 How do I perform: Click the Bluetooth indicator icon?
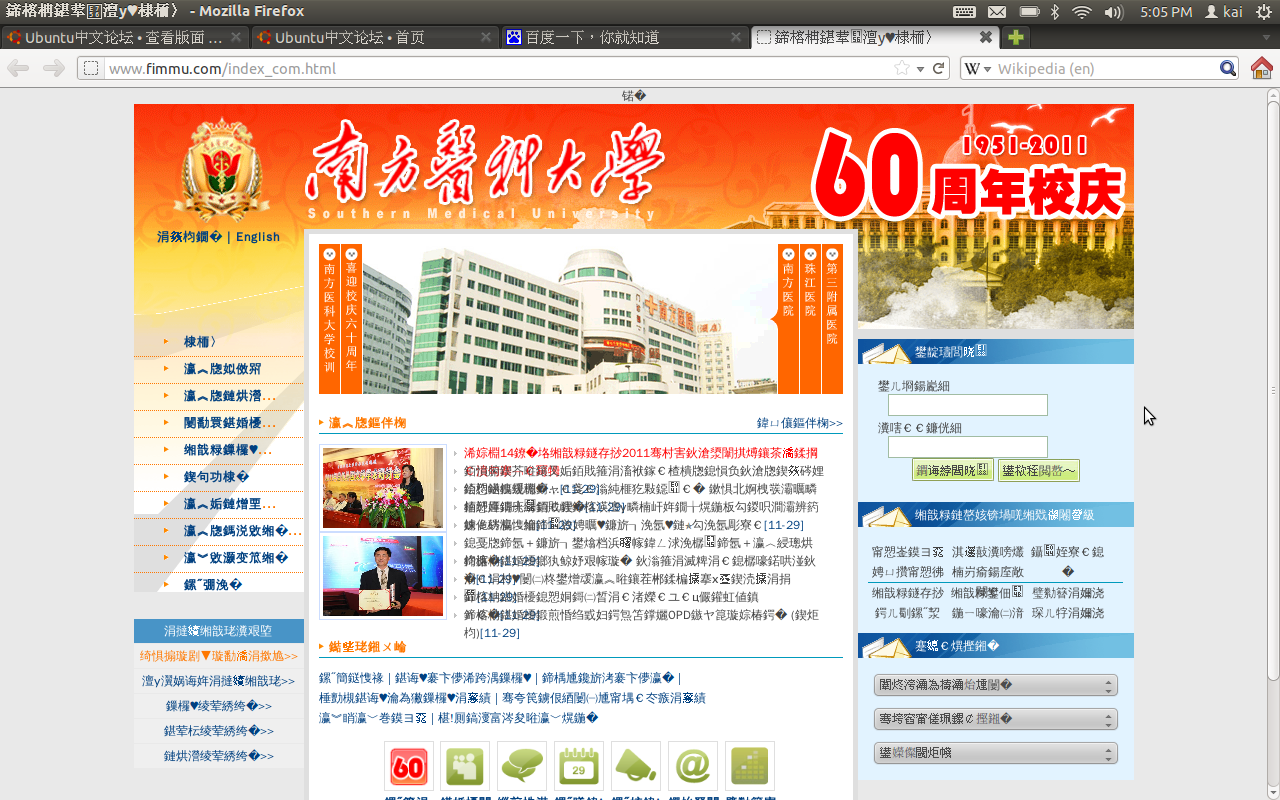pos(1055,12)
